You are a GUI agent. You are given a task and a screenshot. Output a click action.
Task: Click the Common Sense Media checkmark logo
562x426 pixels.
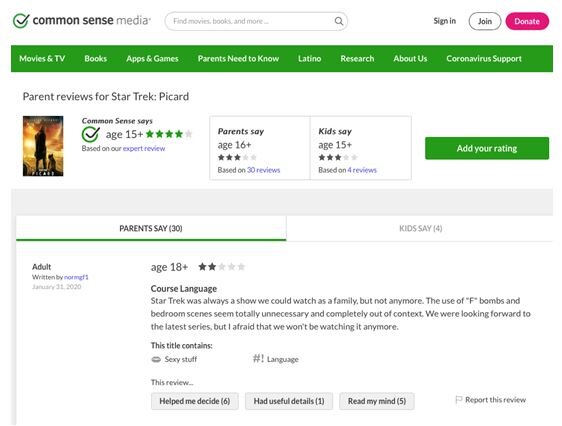(21, 21)
